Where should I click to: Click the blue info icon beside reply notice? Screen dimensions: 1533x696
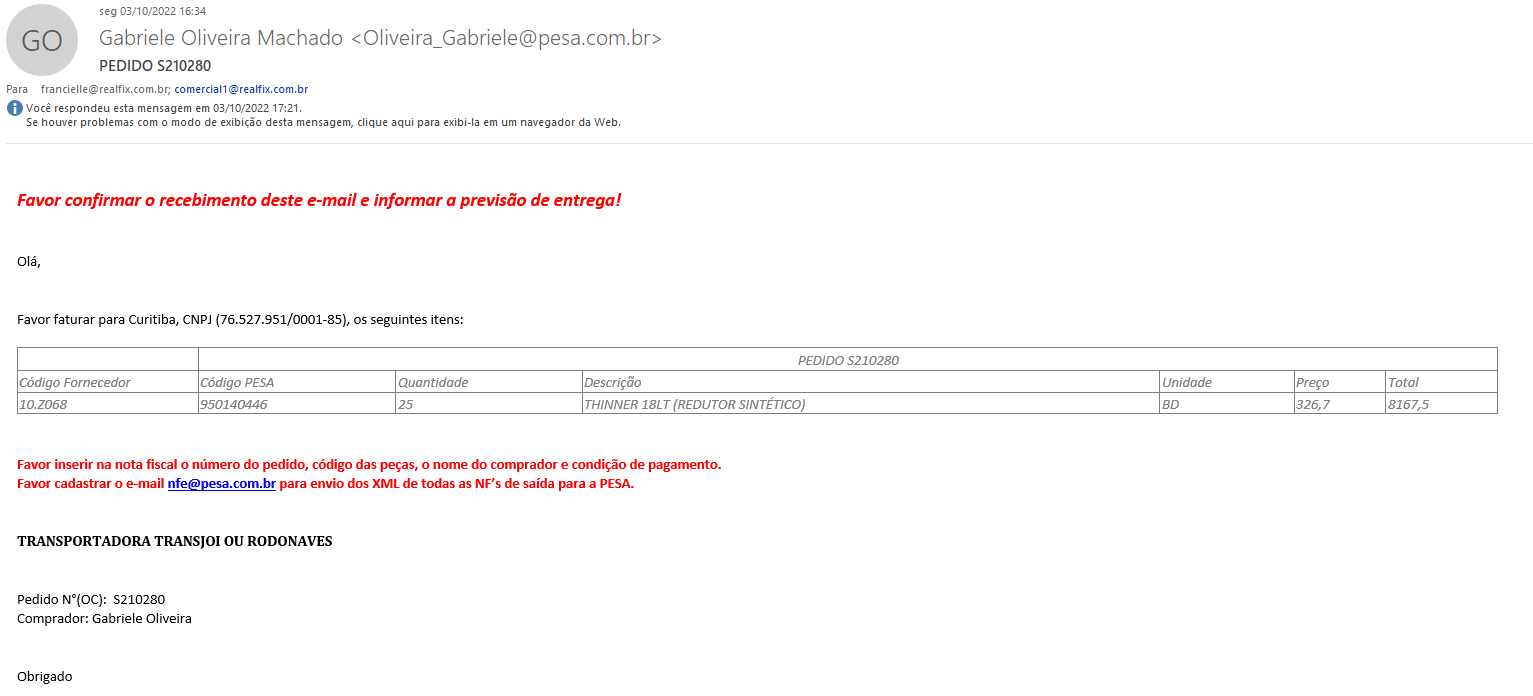click(15, 108)
